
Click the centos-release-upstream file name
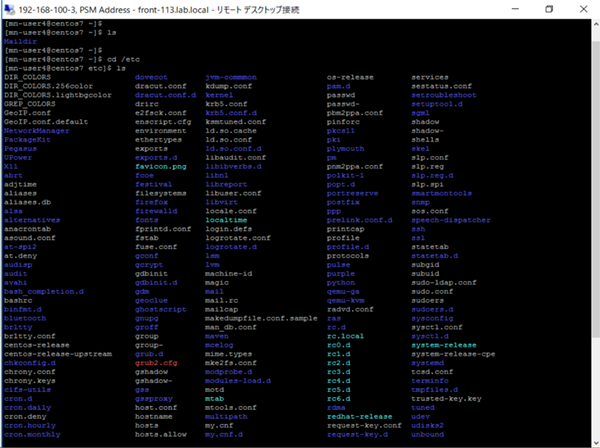(x=58, y=354)
